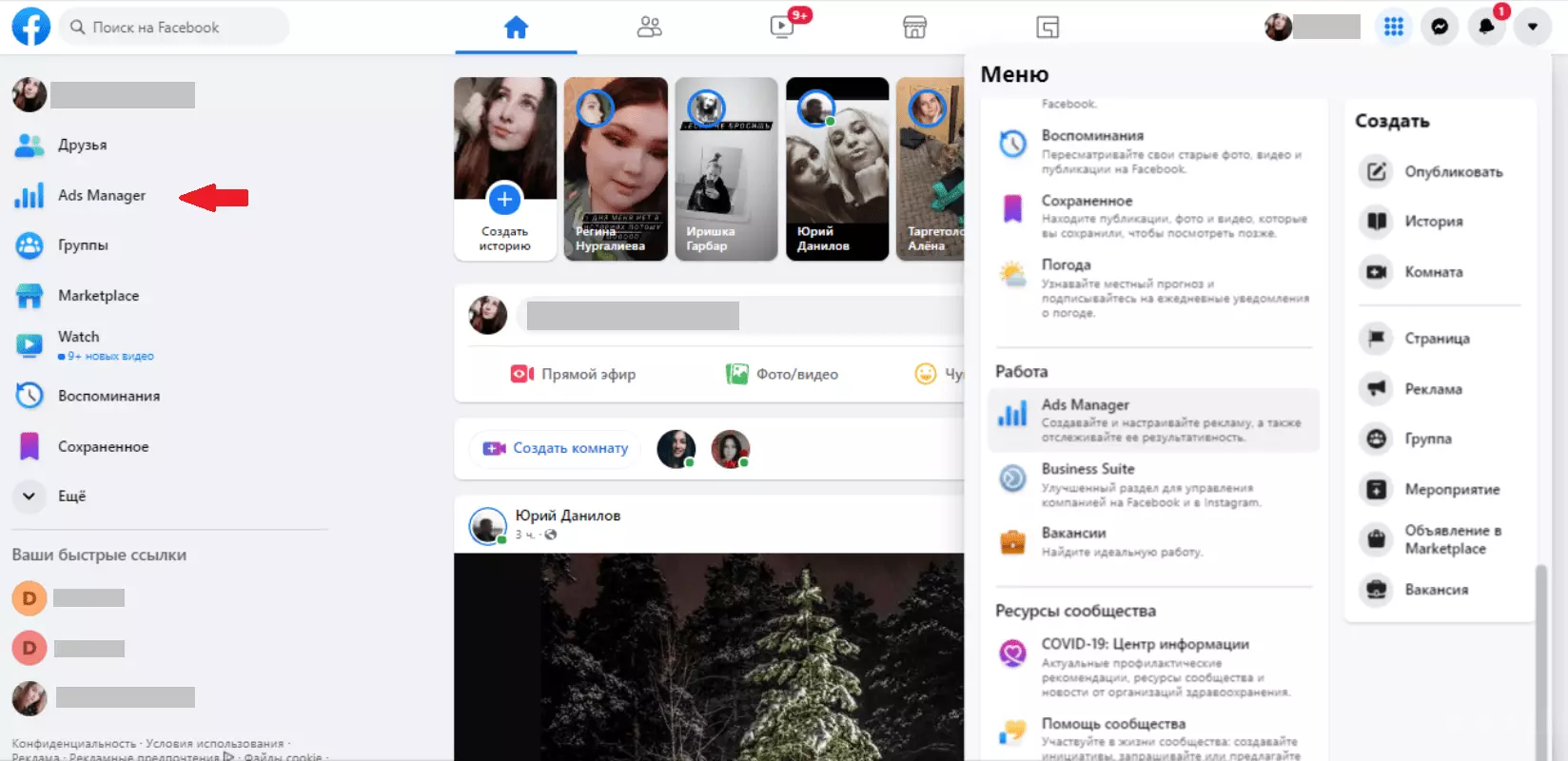1568x761 pixels.
Task: Start a Прямой эфир live video
Action: pyautogui.click(x=574, y=374)
